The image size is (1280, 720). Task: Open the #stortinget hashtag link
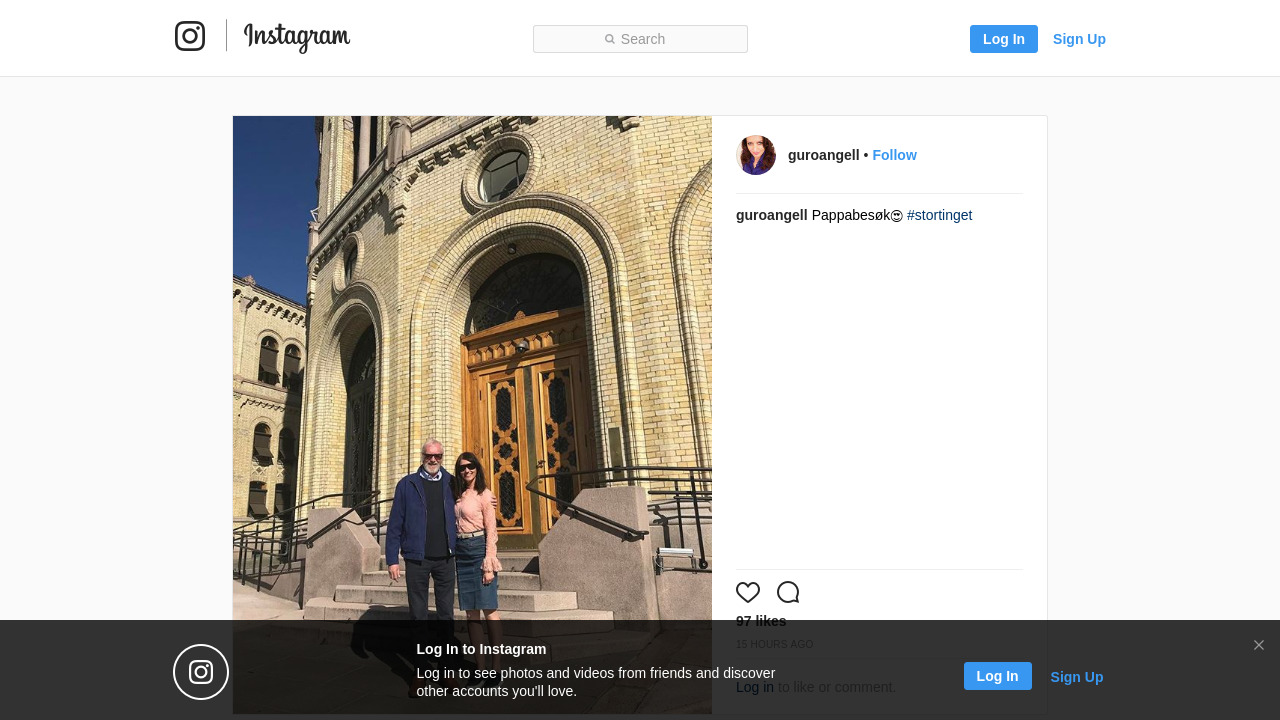click(x=939, y=215)
